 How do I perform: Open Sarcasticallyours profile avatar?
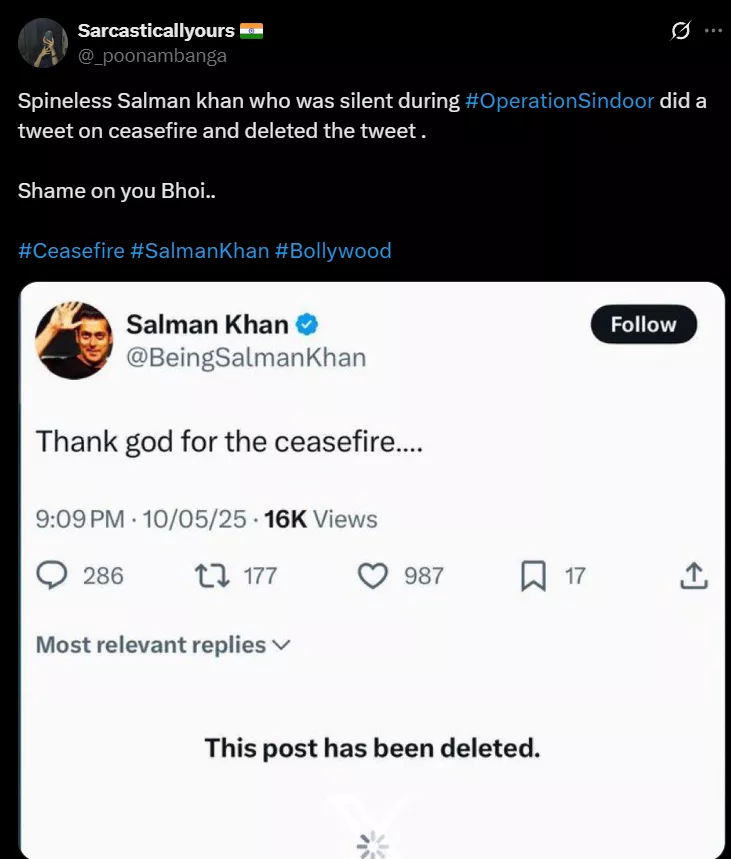[42, 44]
